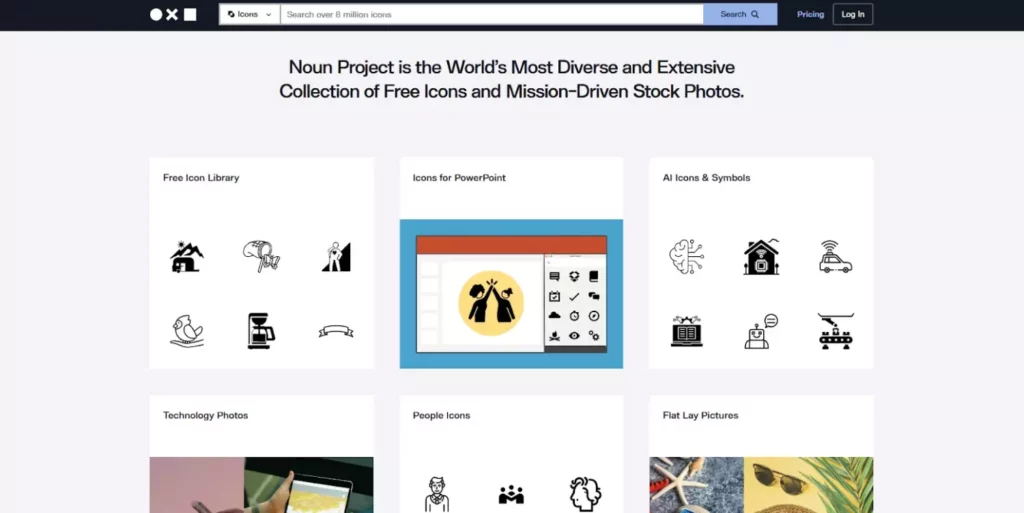Select the head profile icon
This screenshot has height=513, width=1024.
click(585, 494)
